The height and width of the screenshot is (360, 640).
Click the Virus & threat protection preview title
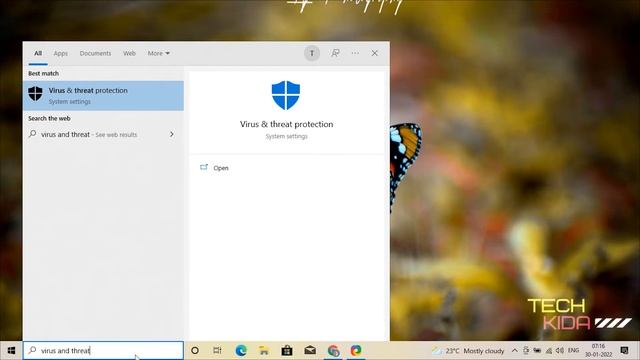[x=286, y=124]
